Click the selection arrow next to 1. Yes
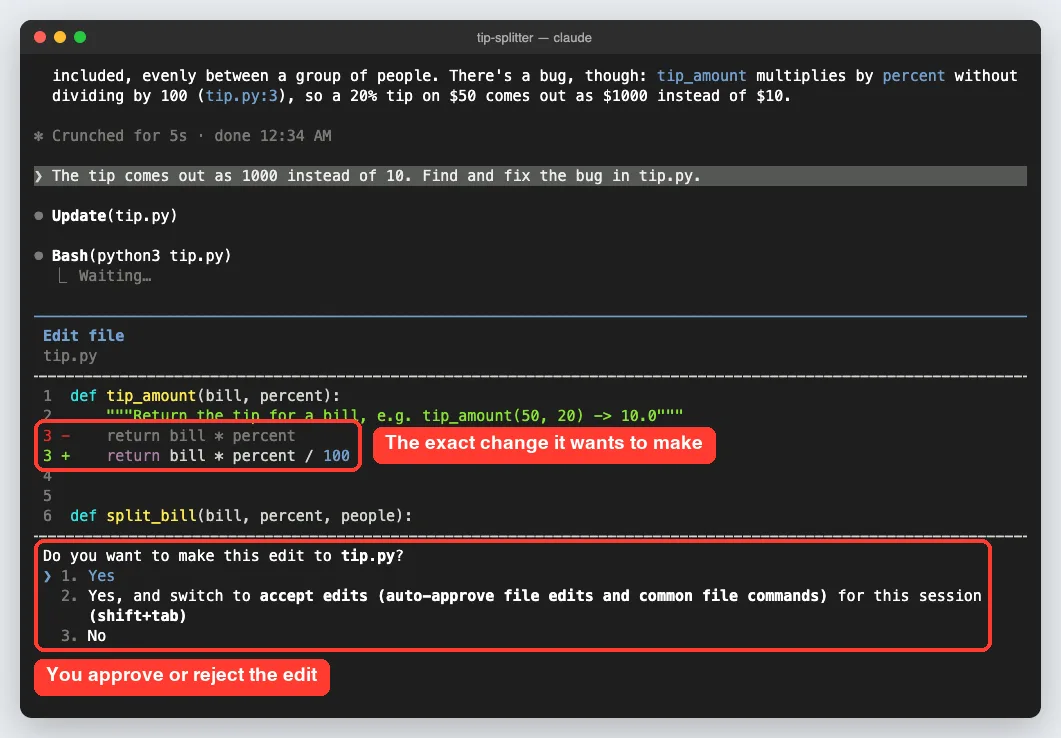The image size is (1061, 738). 47,576
